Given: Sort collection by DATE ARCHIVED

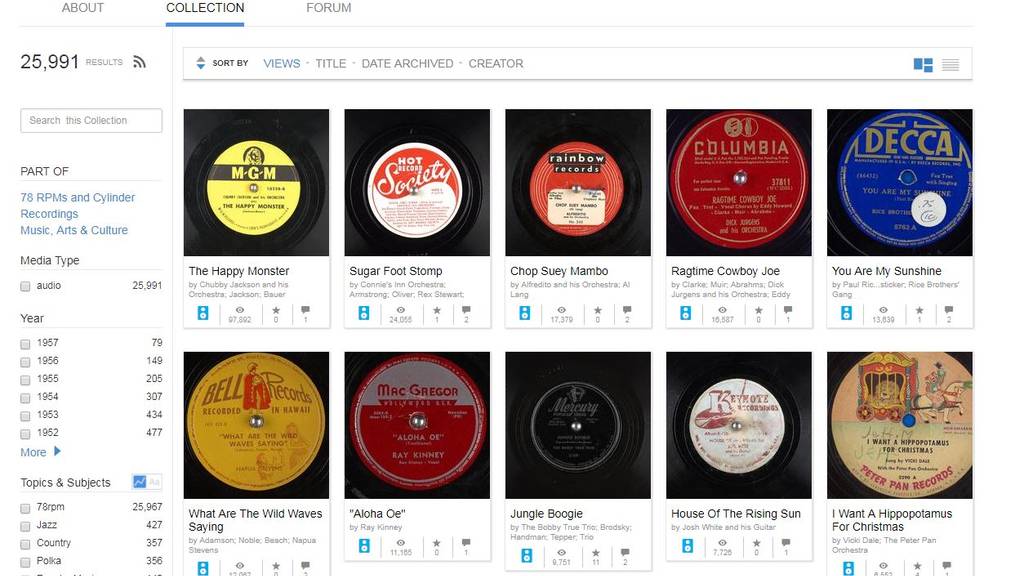Looking at the screenshot, I should 405,63.
